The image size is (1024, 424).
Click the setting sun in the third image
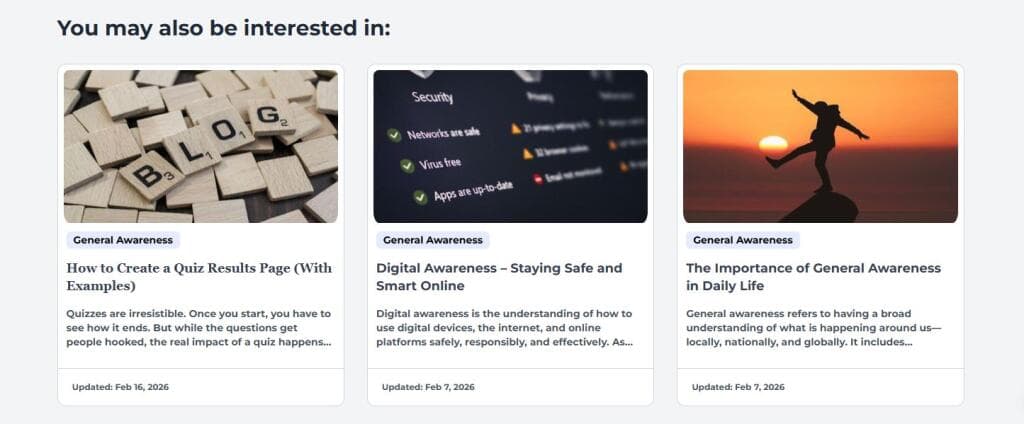click(x=773, y=144)
